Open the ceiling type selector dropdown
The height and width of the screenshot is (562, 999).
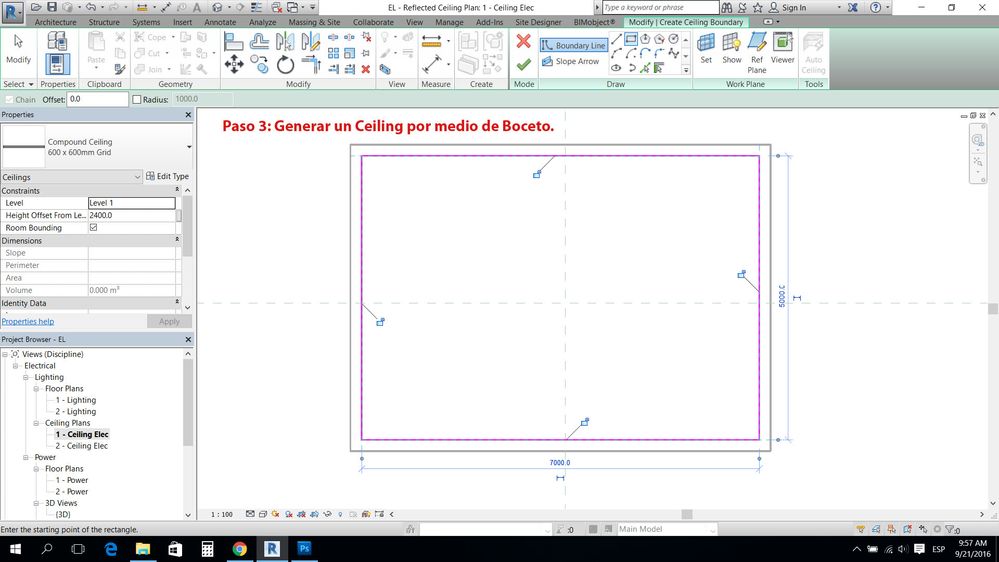coord(189,147)
